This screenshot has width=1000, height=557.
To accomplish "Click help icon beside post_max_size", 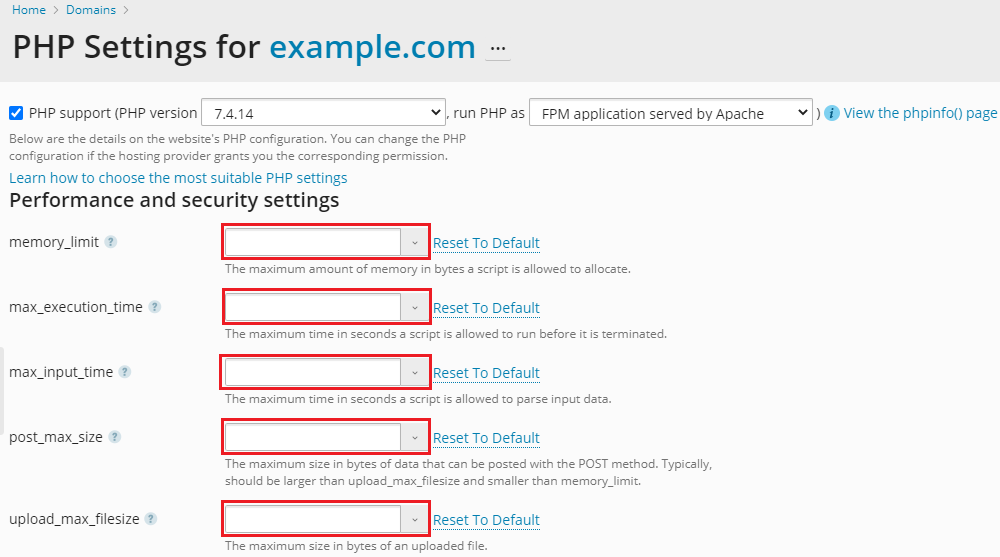I will pyautogui.click(x=115, y=437).
